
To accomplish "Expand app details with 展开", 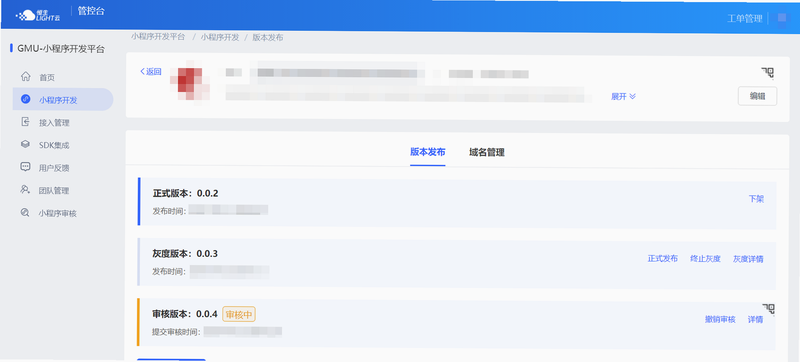I will [x=623, y=96].
